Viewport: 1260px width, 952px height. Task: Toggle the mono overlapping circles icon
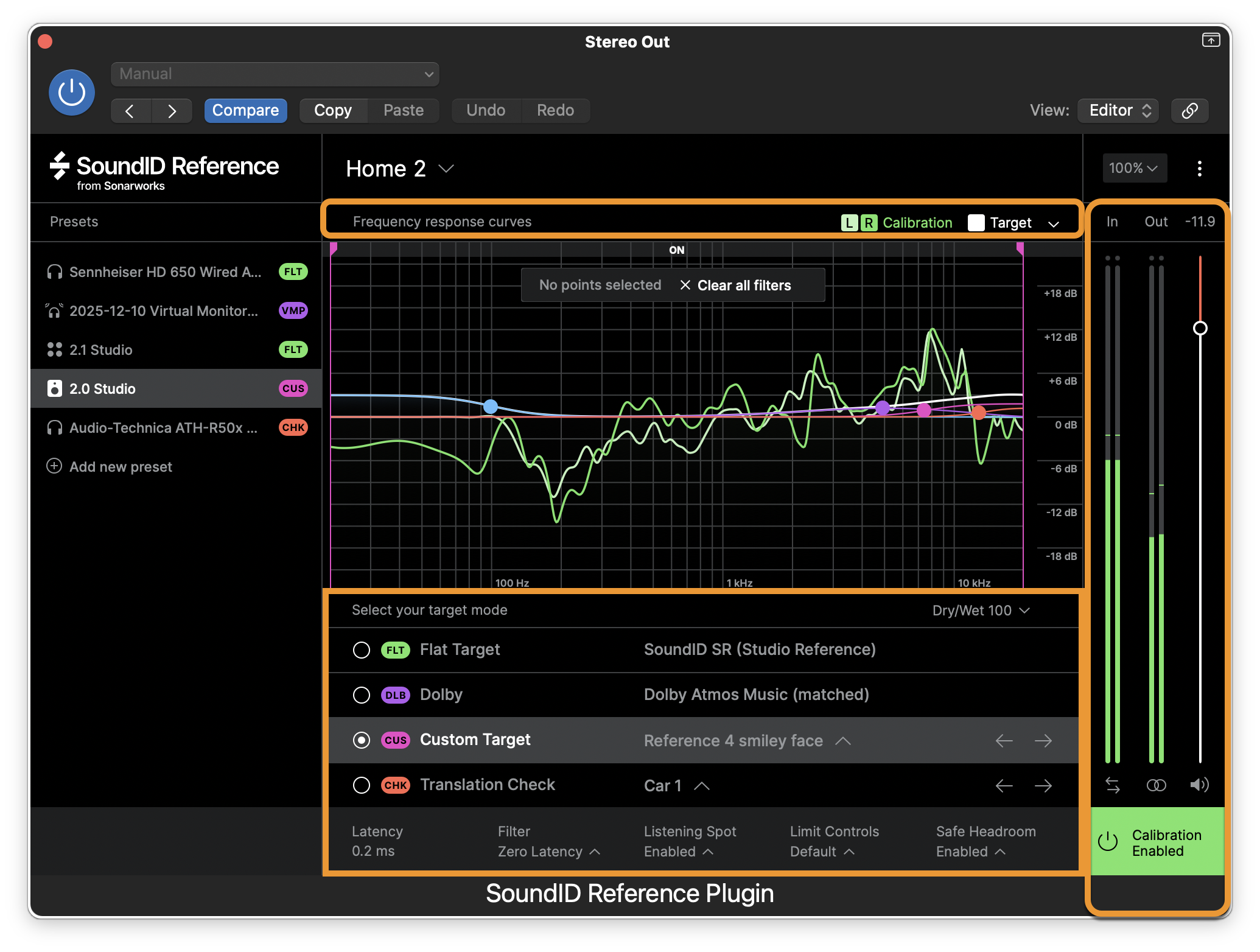(x=1156, y=785)
